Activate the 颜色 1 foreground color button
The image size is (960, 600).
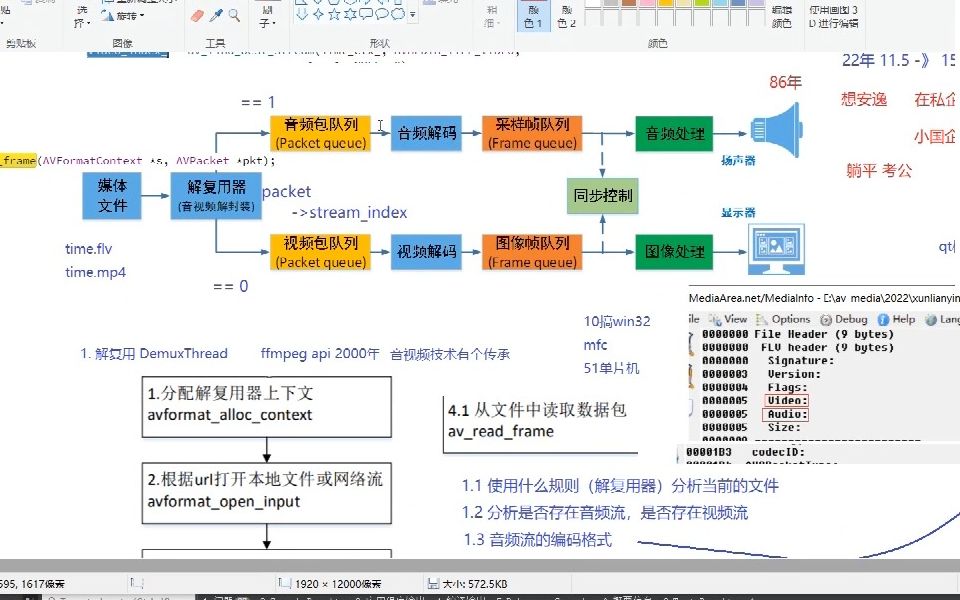533,15
